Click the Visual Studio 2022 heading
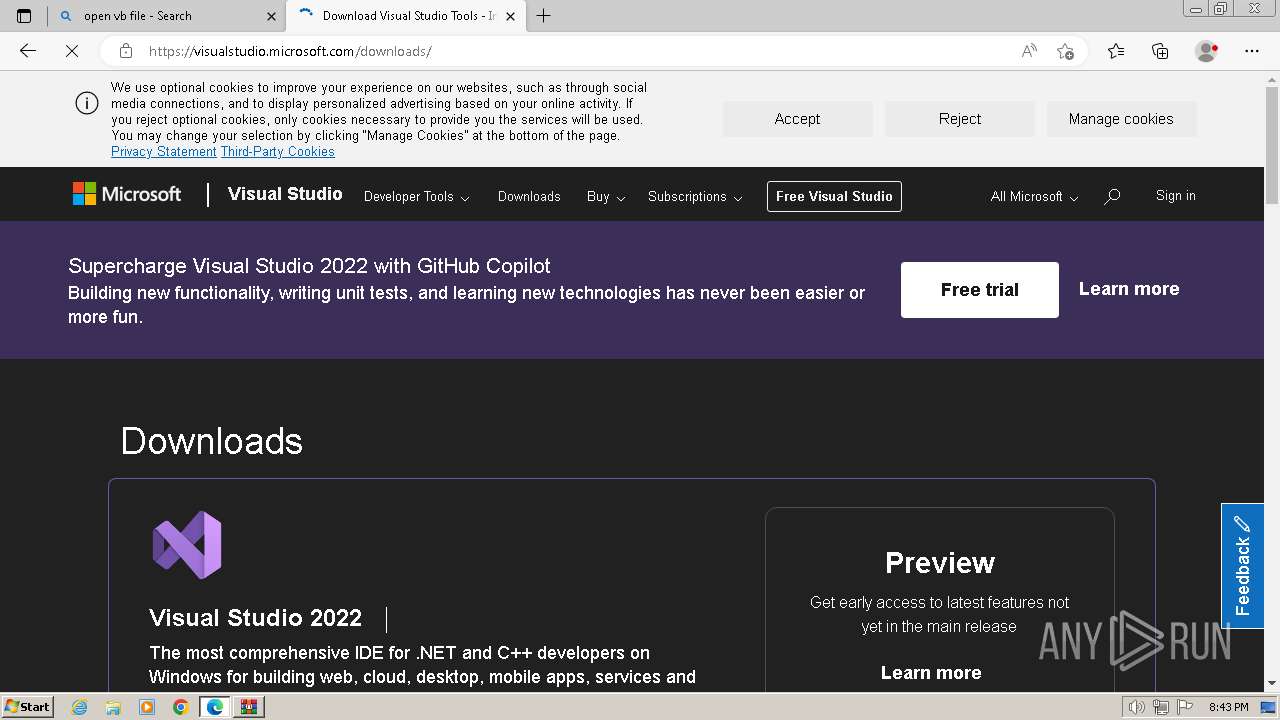The image size is (1280, 720). tap(255, 618)
